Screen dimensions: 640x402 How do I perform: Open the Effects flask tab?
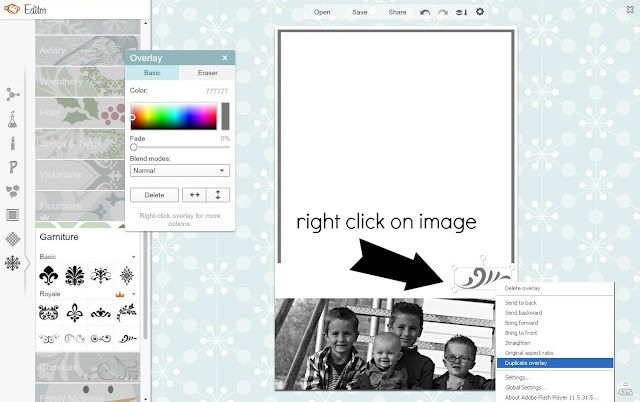pos(13,119)
